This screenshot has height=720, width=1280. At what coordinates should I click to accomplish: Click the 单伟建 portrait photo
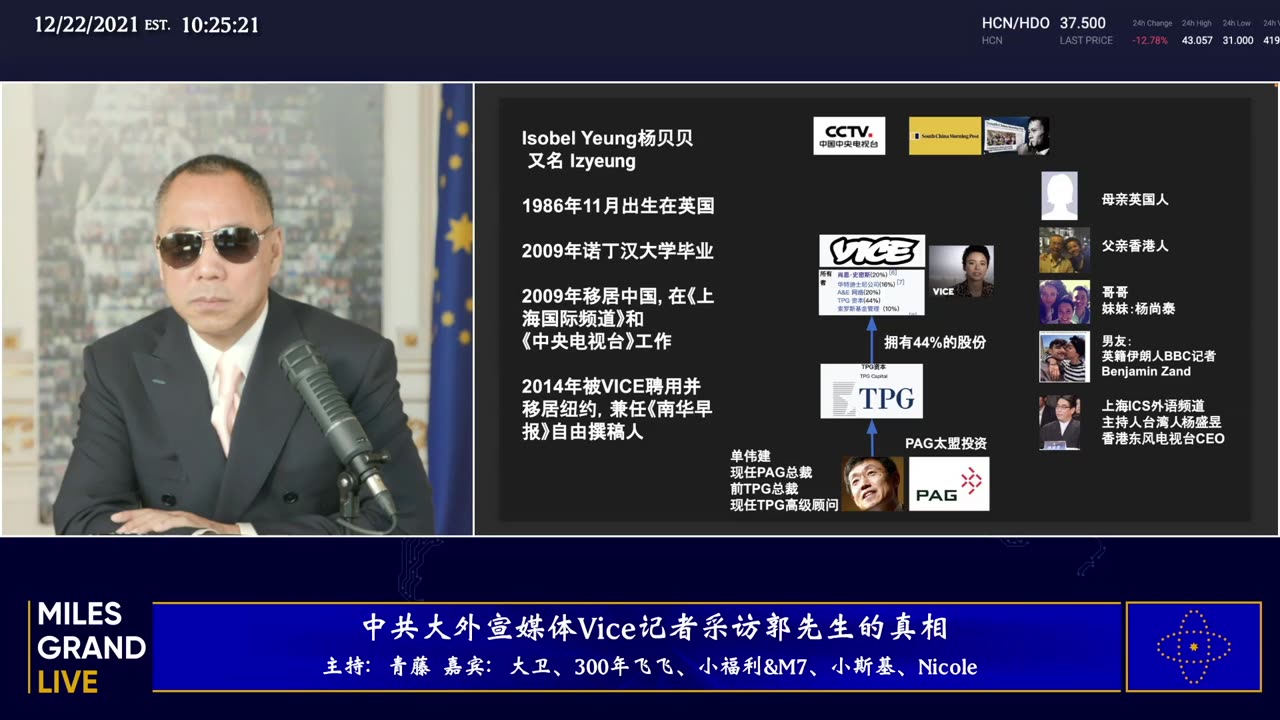(x=872, y=484)
